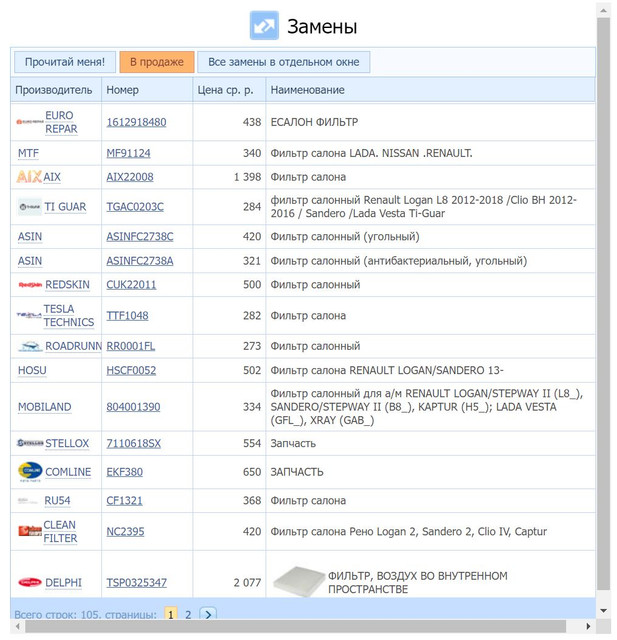Open part number 7110618SX
This screenshot has height=640, width=617.
click(x=133, y=444)
